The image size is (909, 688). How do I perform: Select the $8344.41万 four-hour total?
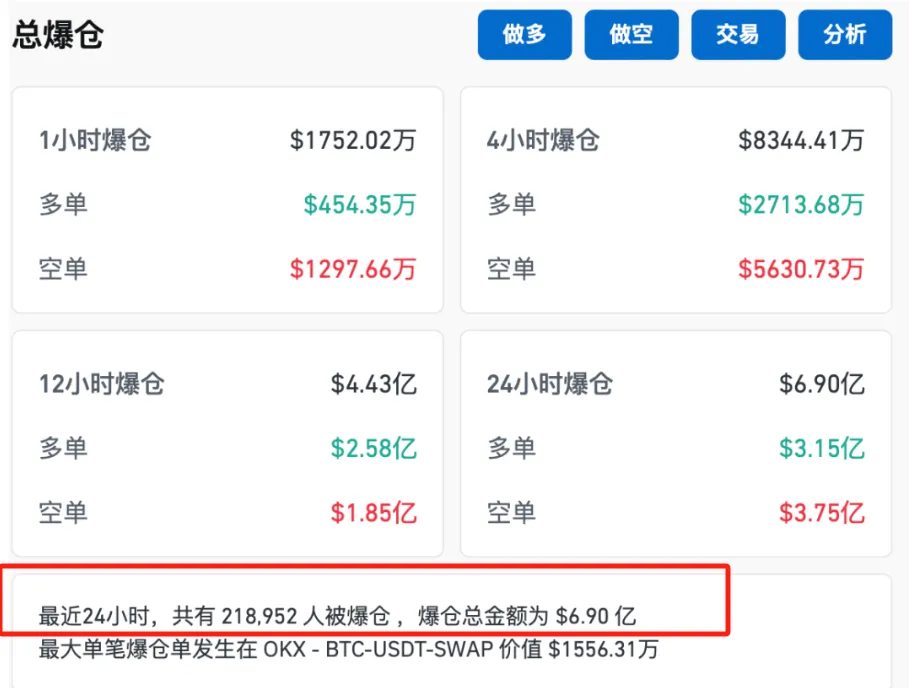(x=801, y=141)
